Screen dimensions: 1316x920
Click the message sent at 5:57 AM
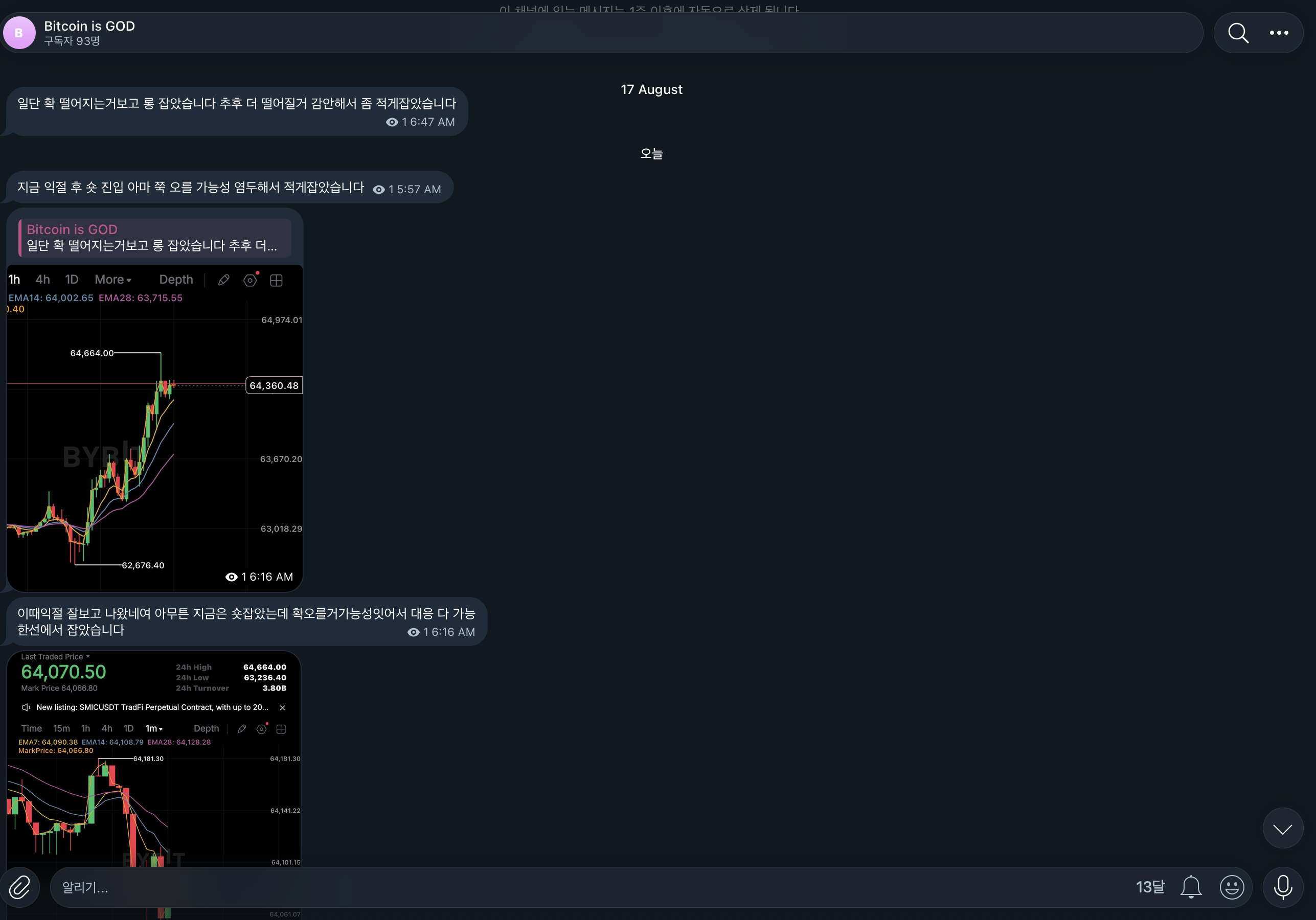point(230,188)
